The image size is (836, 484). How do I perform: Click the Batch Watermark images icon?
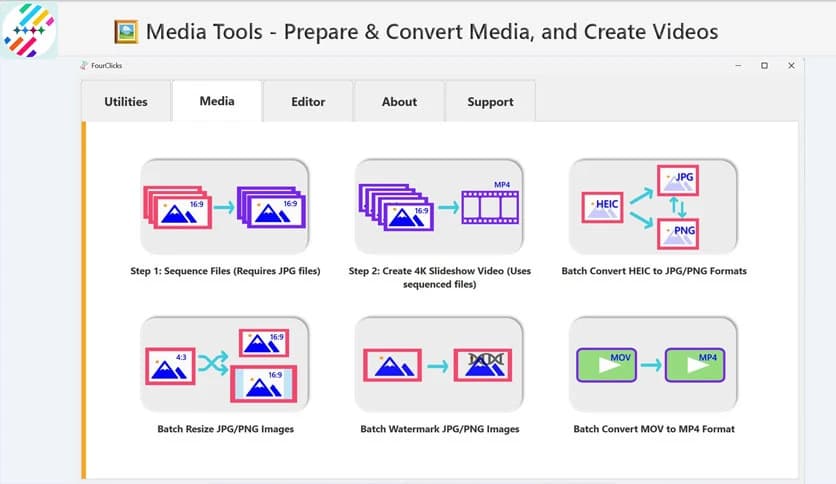(x=439, y=364)
